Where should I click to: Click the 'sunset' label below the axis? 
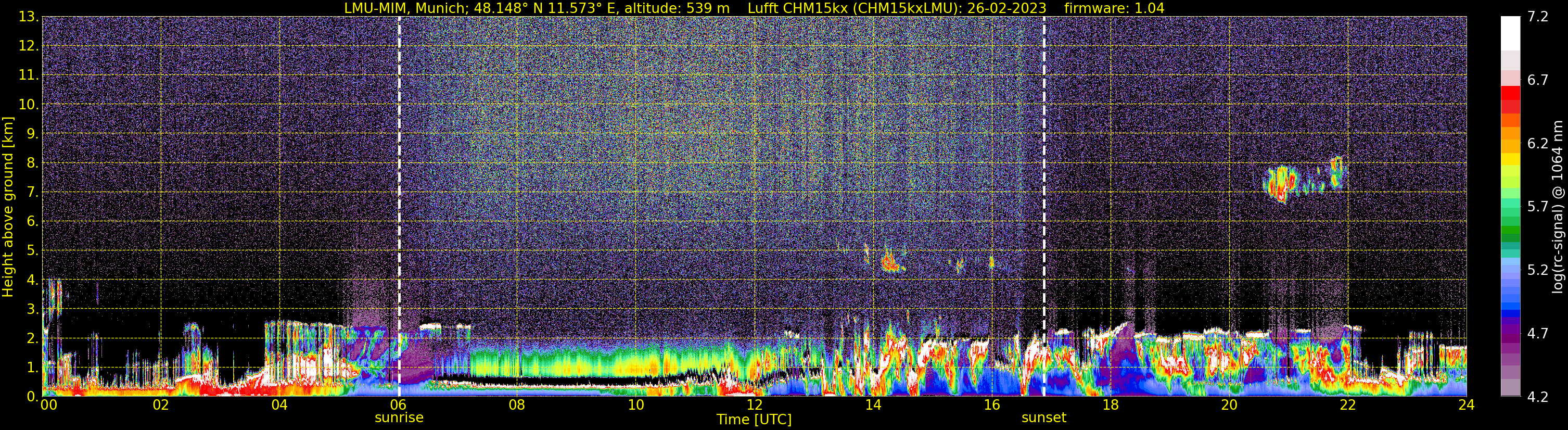pyautogui.click(x=1044, y=418)
